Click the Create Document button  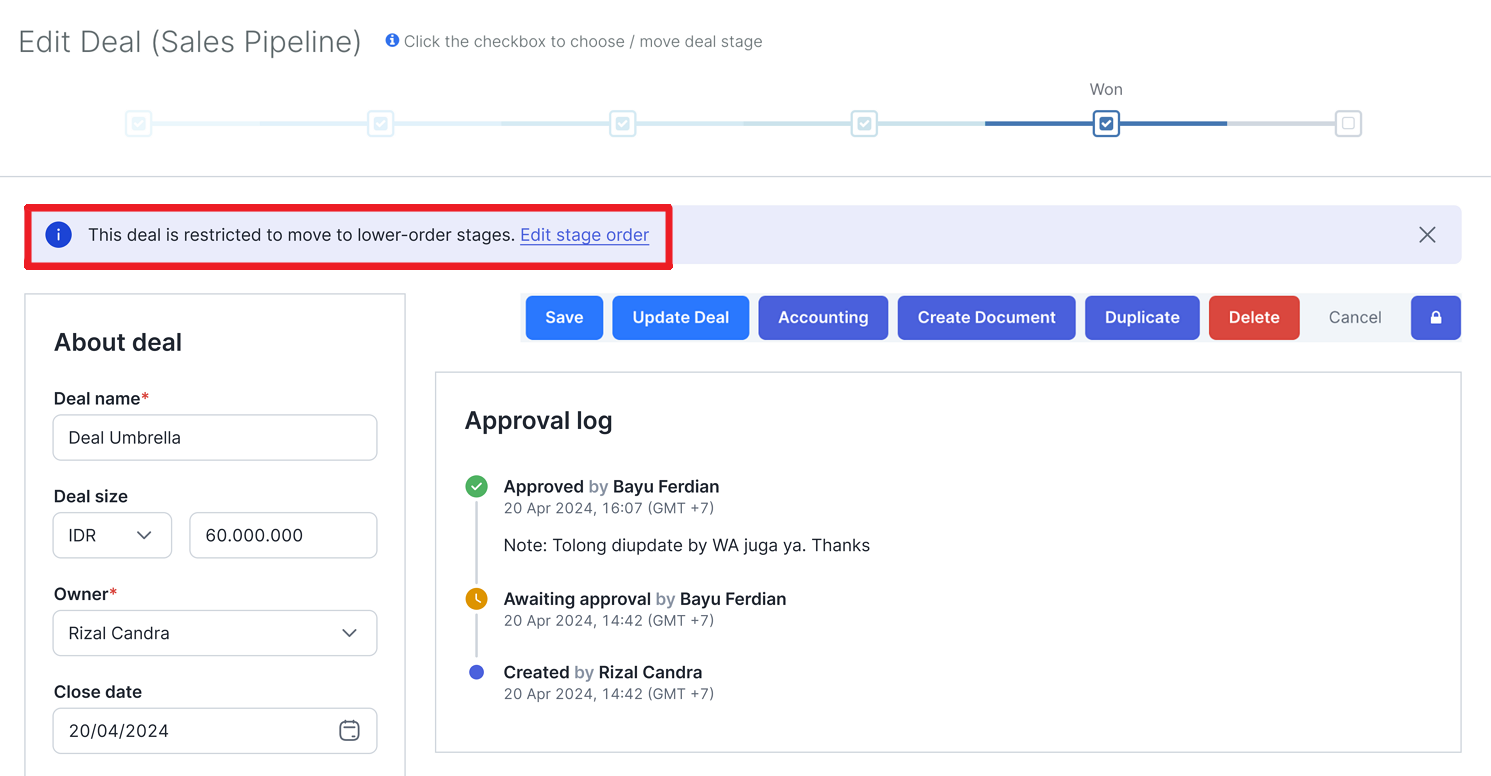coord(987,317)
